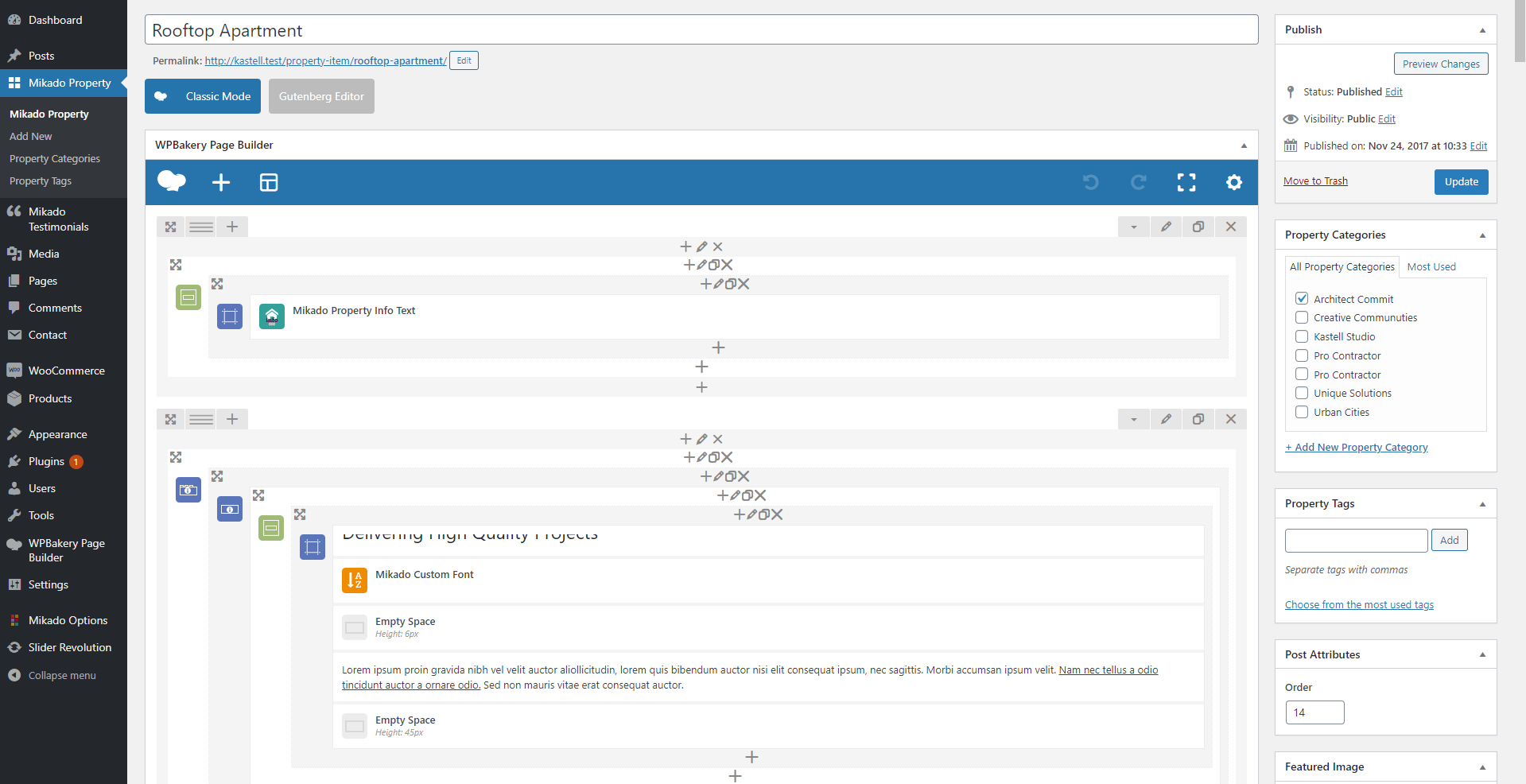This screenshot has width=1526, height=784.
Task: Edit the post visibility
Action: pos(1387,118)
